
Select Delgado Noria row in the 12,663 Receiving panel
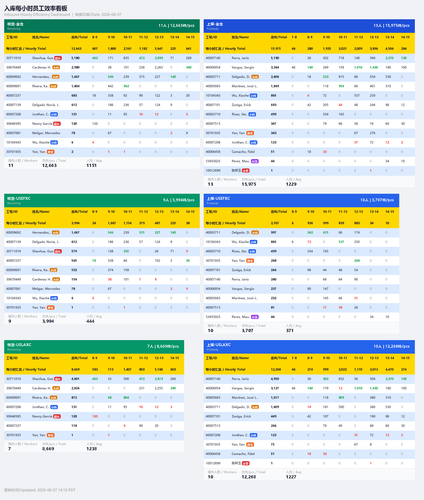click(102, 105)
